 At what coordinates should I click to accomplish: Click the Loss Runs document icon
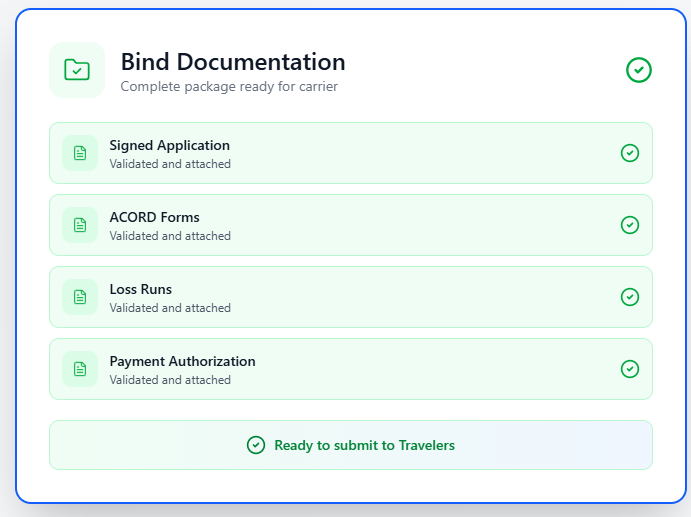tap(80, 297)
